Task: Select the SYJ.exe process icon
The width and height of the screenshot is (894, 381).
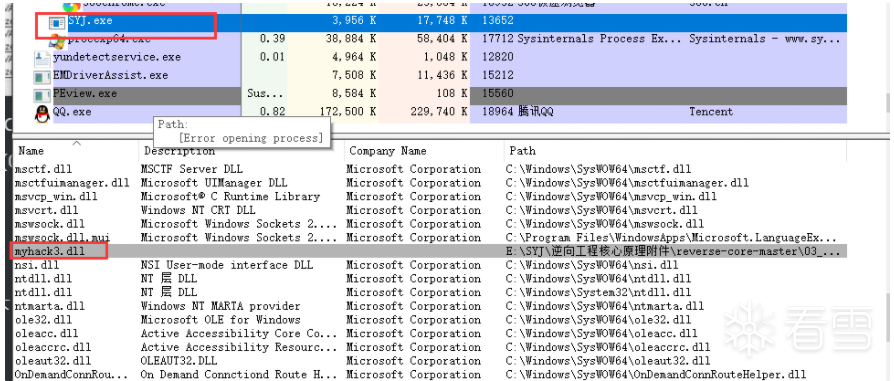Action: tap(57, 22)
